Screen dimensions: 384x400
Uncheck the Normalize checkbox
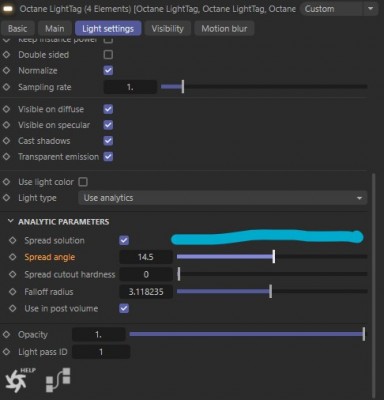coord(108,71)
